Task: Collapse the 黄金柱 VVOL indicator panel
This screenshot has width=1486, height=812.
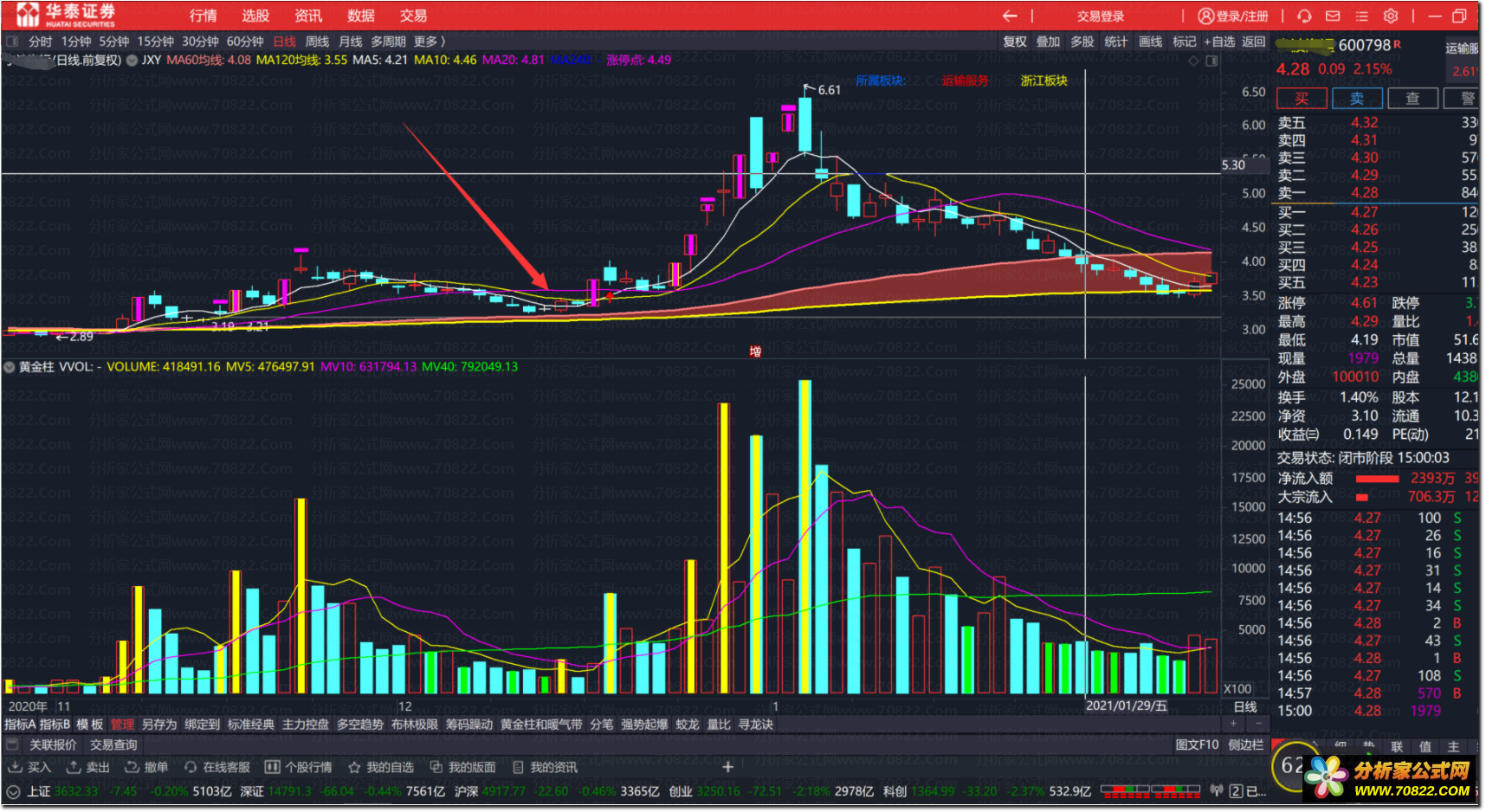Action: (10, 367)
